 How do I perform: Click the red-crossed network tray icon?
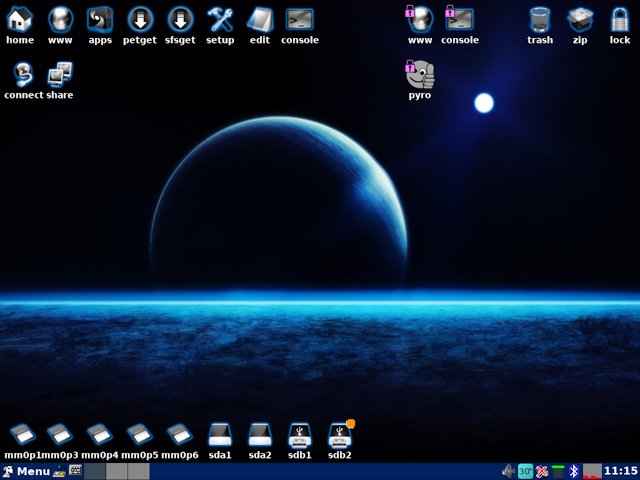point(542,471)
